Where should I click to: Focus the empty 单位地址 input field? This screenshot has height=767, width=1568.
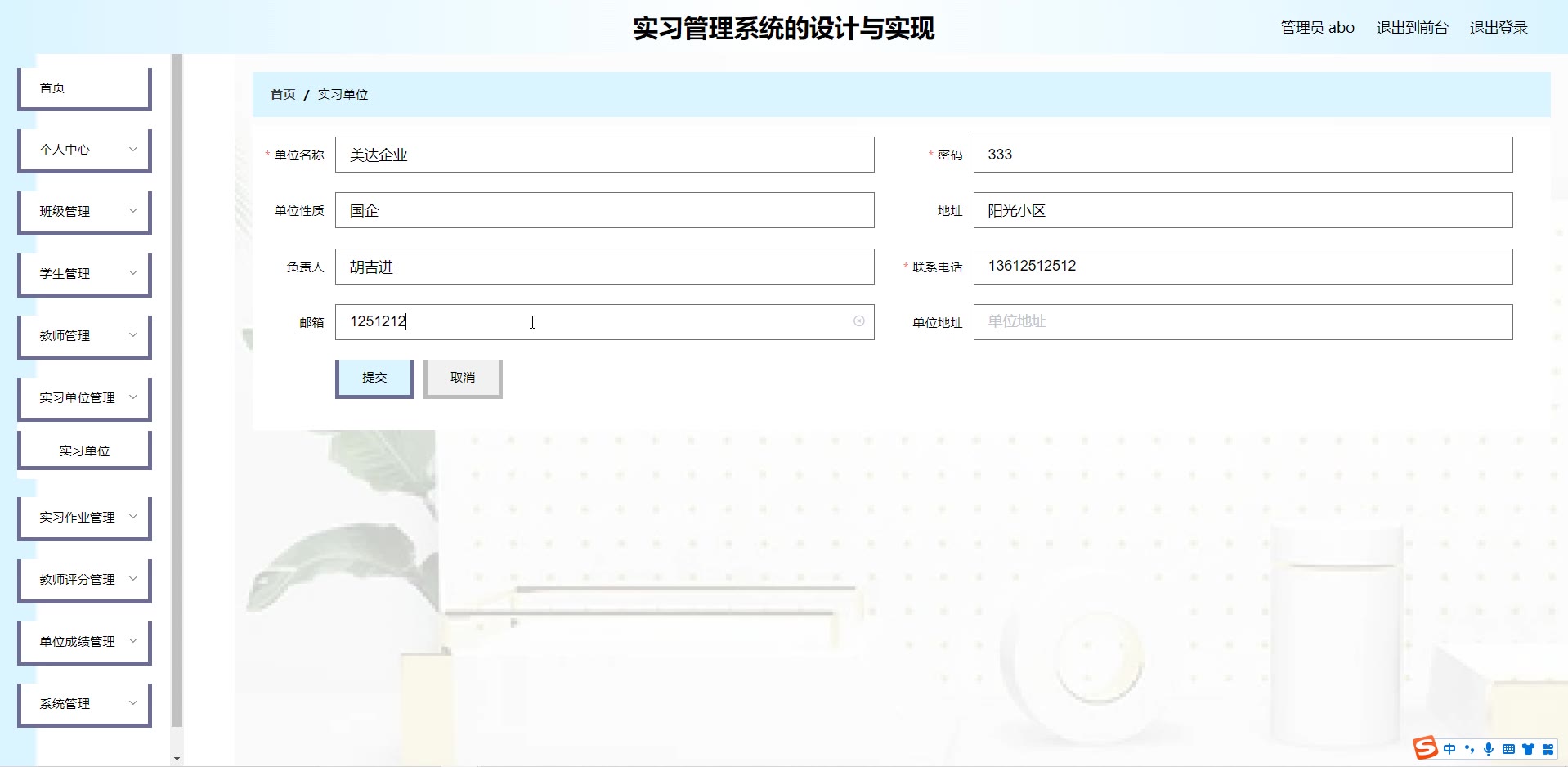click(1243, 322)
